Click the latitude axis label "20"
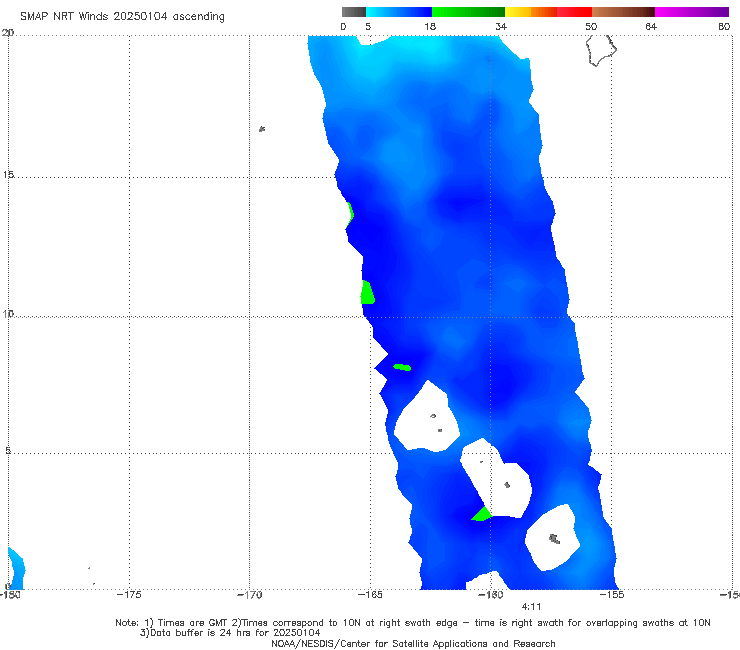Screen dimensions: 740x650 pyautogui.click(x=8, y=33)
